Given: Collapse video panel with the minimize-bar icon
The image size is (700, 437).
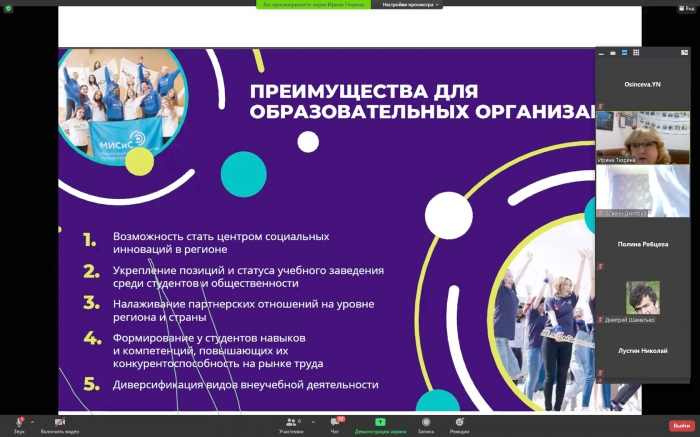Looking at the screenshot, I should click(x=602, y=52).
